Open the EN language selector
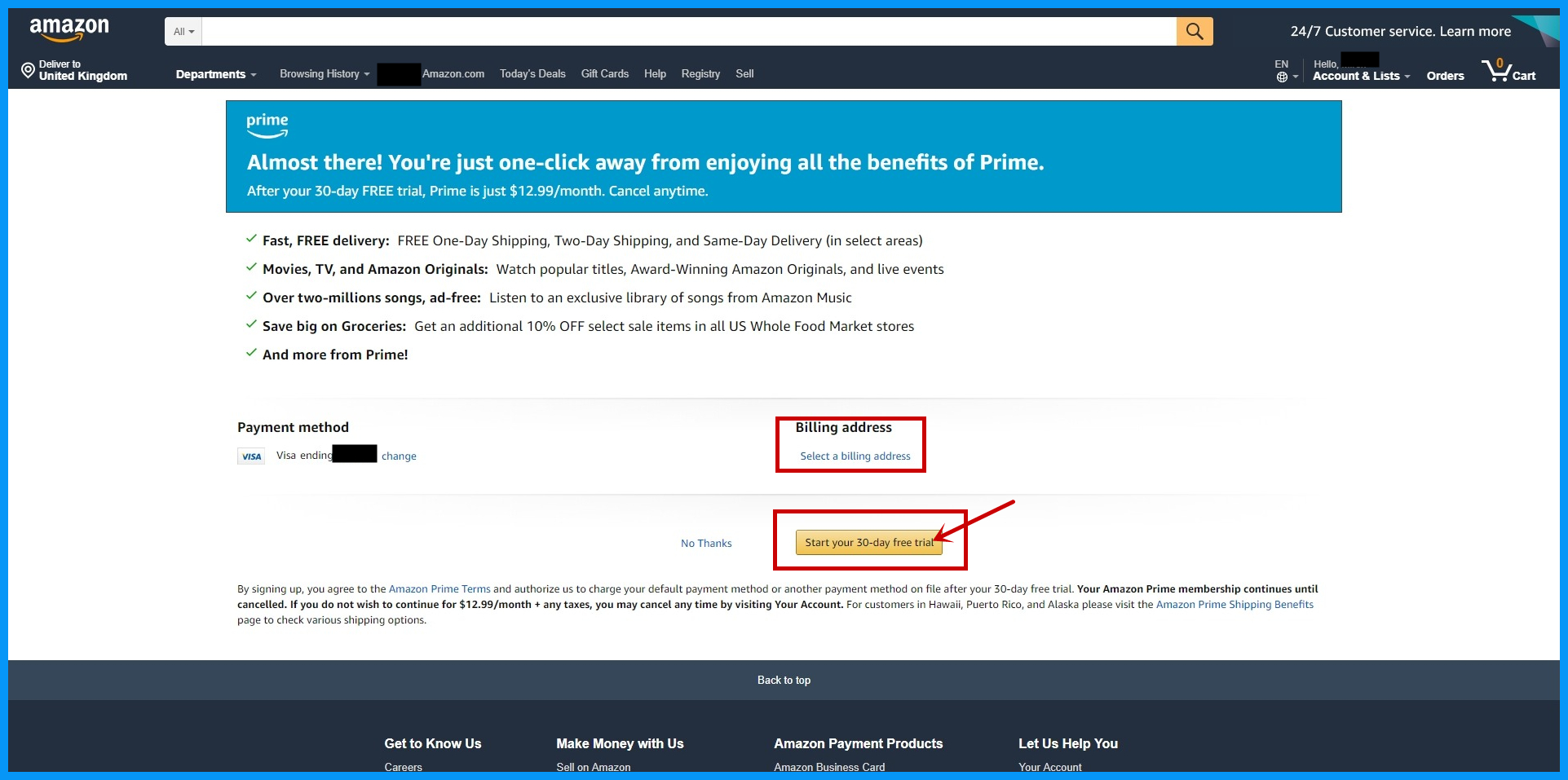Screen dimensions: 1568x780 pyautogui.click(x=1282, y=64)
